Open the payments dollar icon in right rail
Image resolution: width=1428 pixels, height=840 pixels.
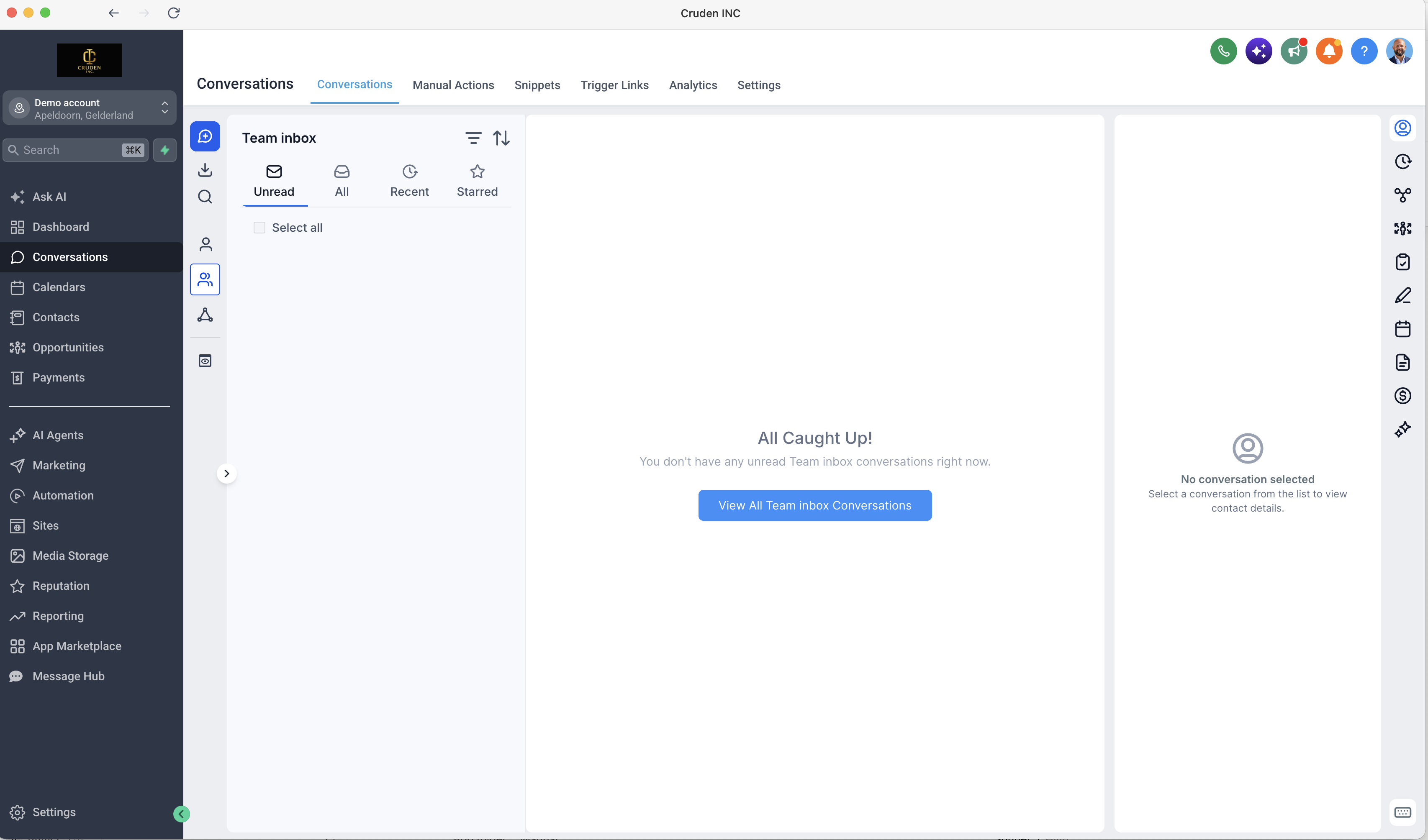tap(1402, 395)
